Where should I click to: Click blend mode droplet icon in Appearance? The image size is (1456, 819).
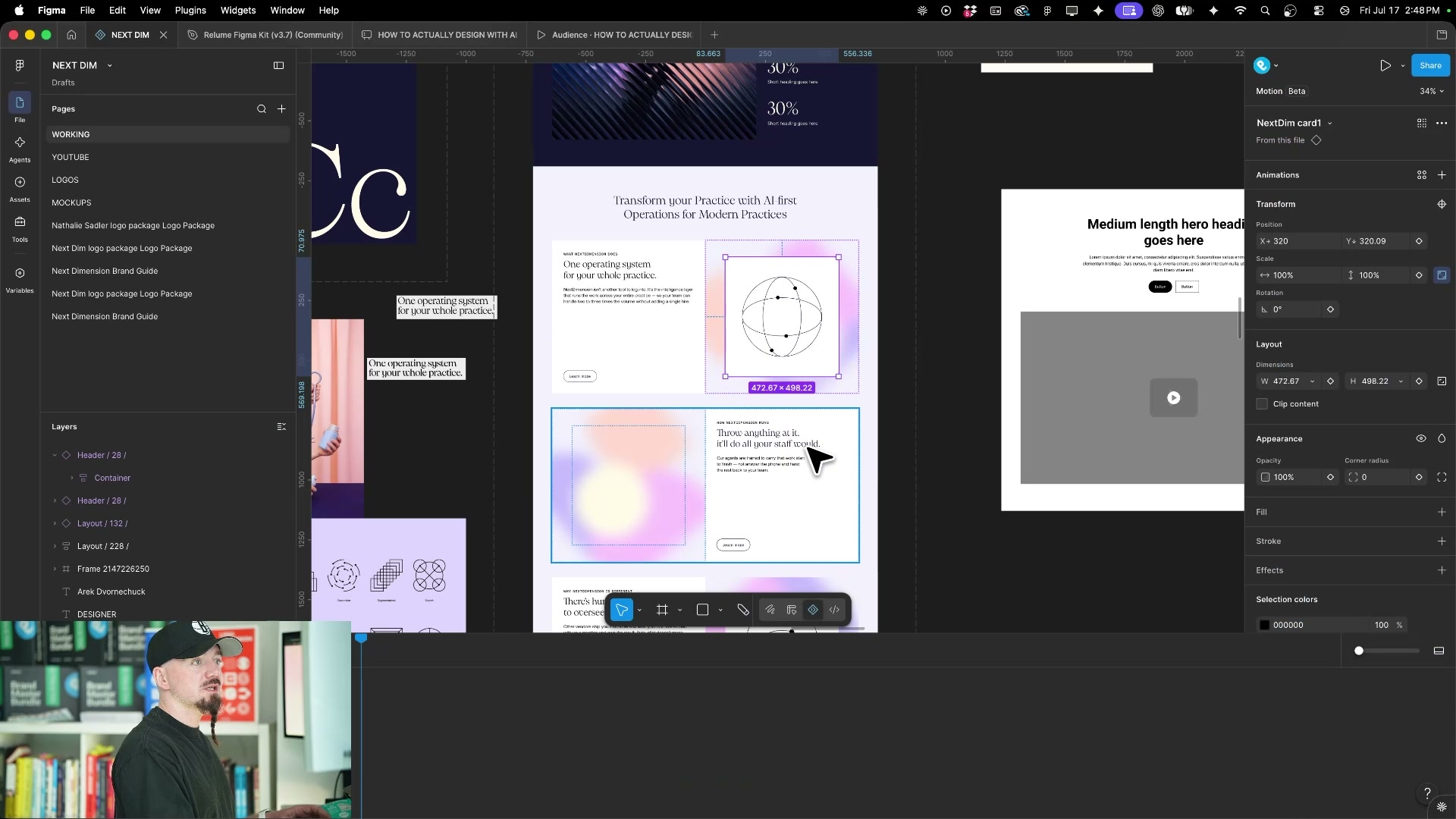[1442, 438]
